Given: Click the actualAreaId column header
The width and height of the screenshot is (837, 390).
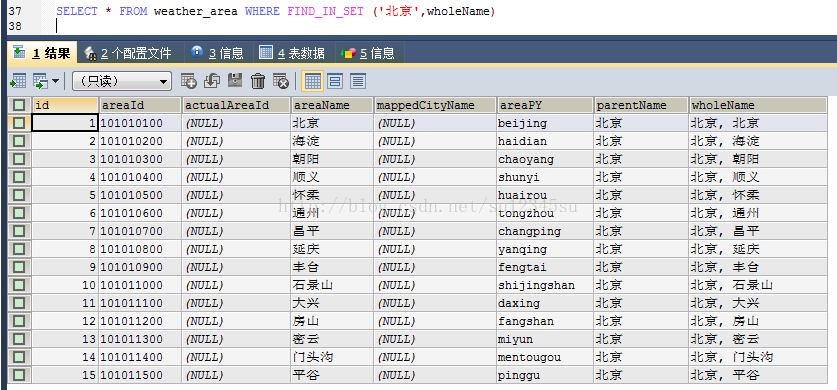Looking at the screenshot, I should pos(236,105).
